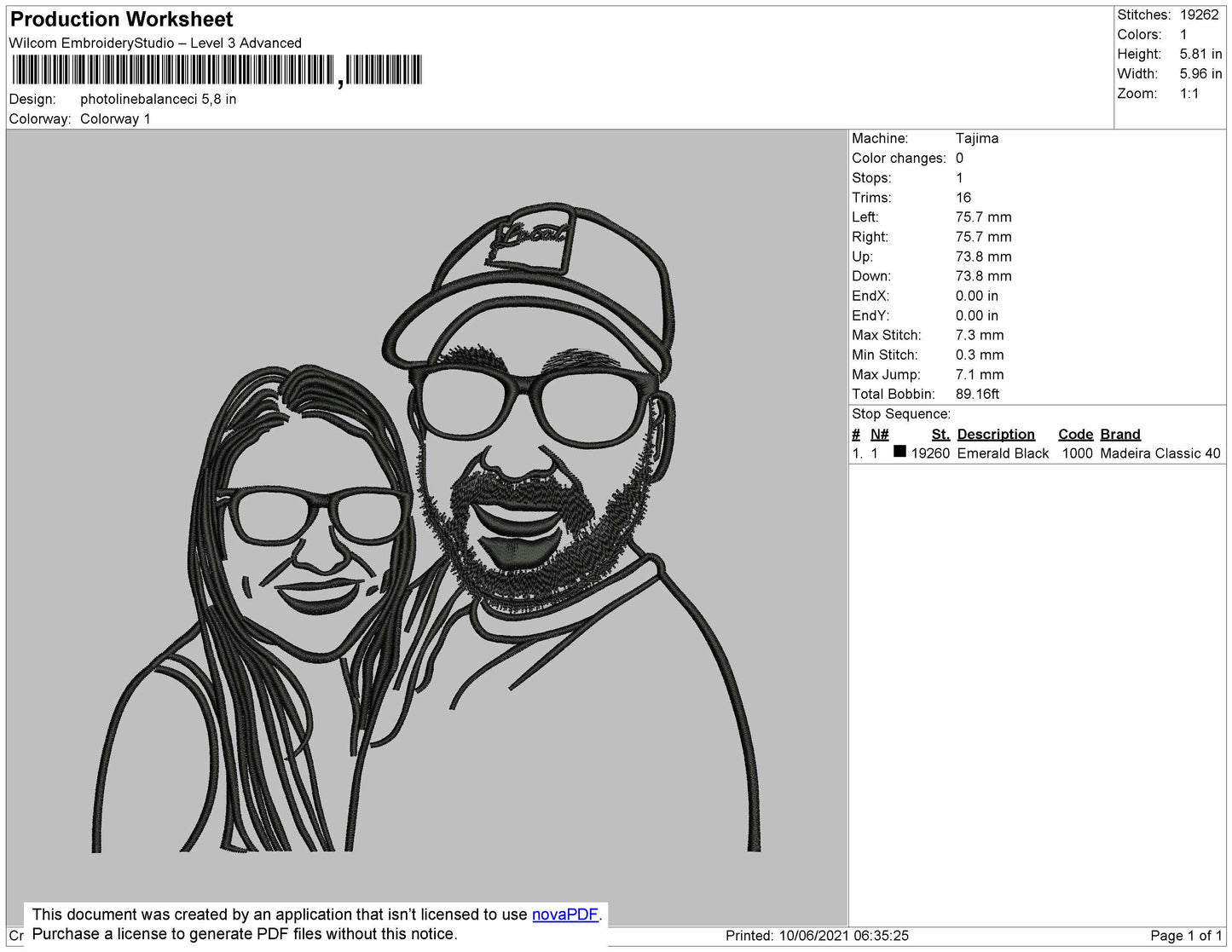The width and height of the screenshot is (1232, 952).
Task: Select the Trims value 16
Action: pyautogui.click(x=963, y=198)
